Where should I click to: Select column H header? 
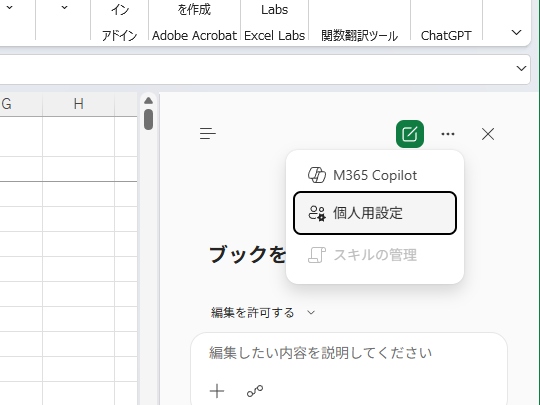click(79, 104)
